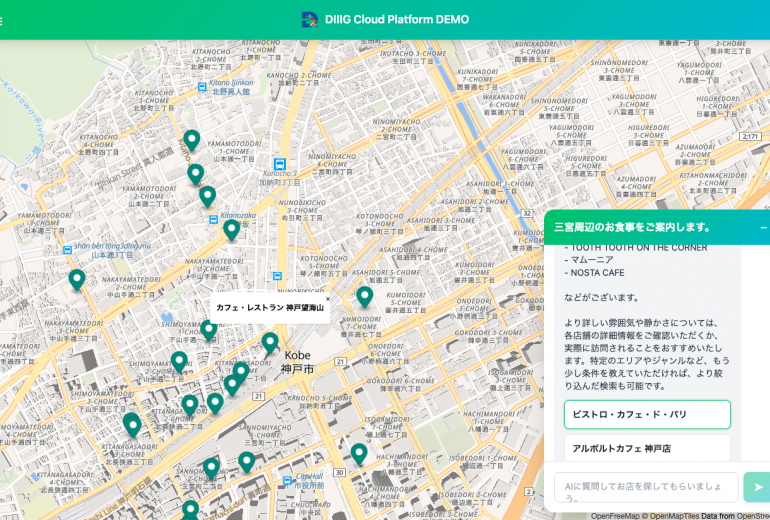770x520 pixels.
Task: Click the 三宮周辺のお食事をご案内します chat header
Action: point(632,227)
